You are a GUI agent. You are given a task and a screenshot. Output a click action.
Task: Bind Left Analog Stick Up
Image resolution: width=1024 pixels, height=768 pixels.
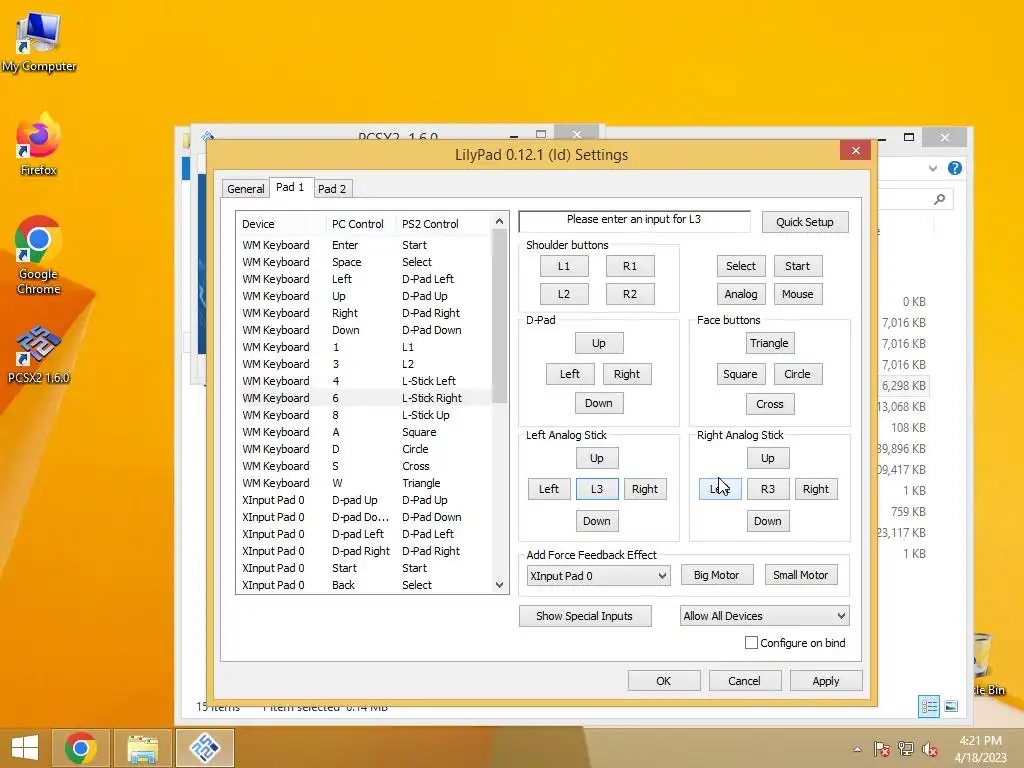(x=597, y=458)
